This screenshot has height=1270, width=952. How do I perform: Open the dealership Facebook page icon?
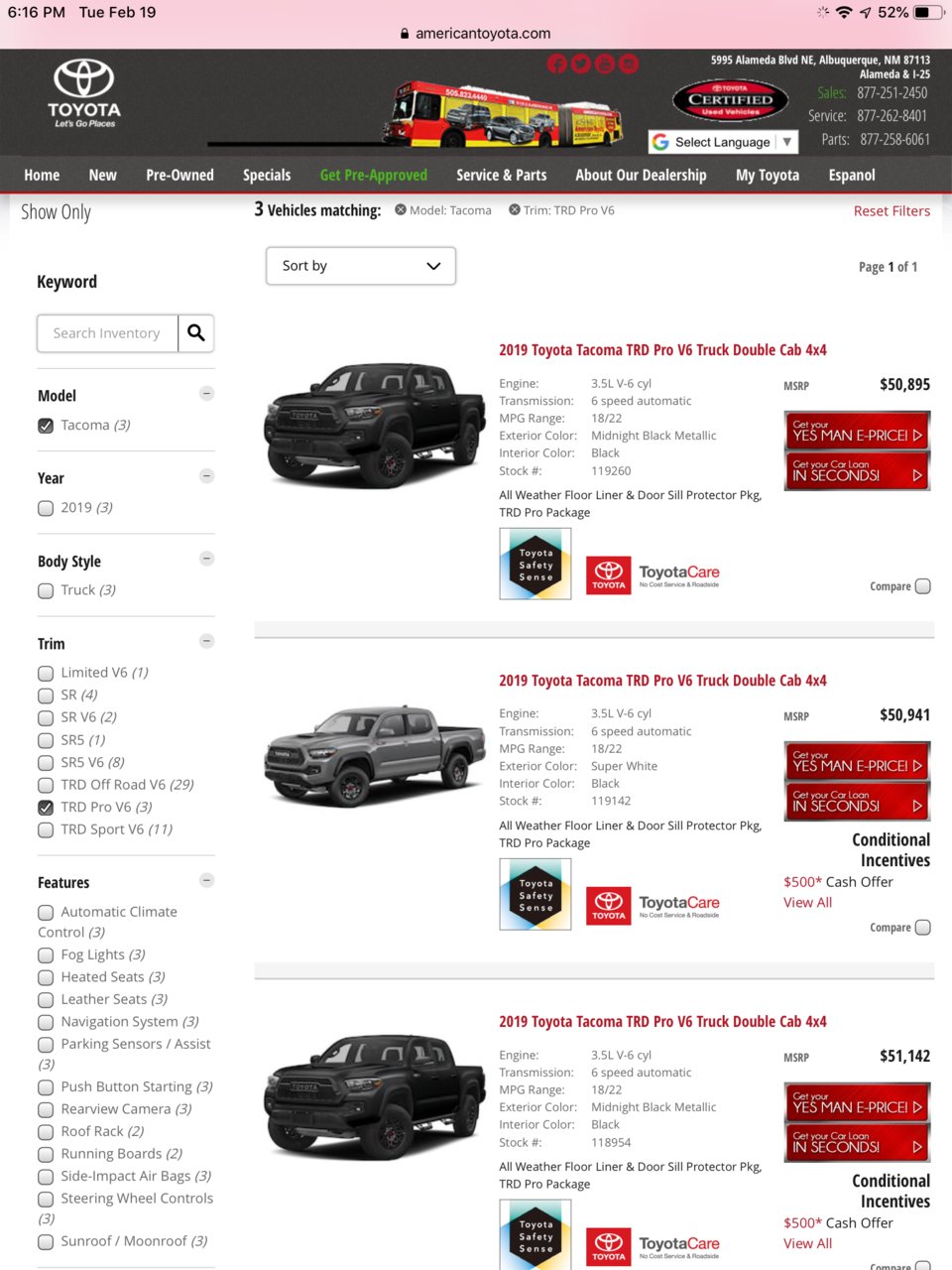(557, 64)
